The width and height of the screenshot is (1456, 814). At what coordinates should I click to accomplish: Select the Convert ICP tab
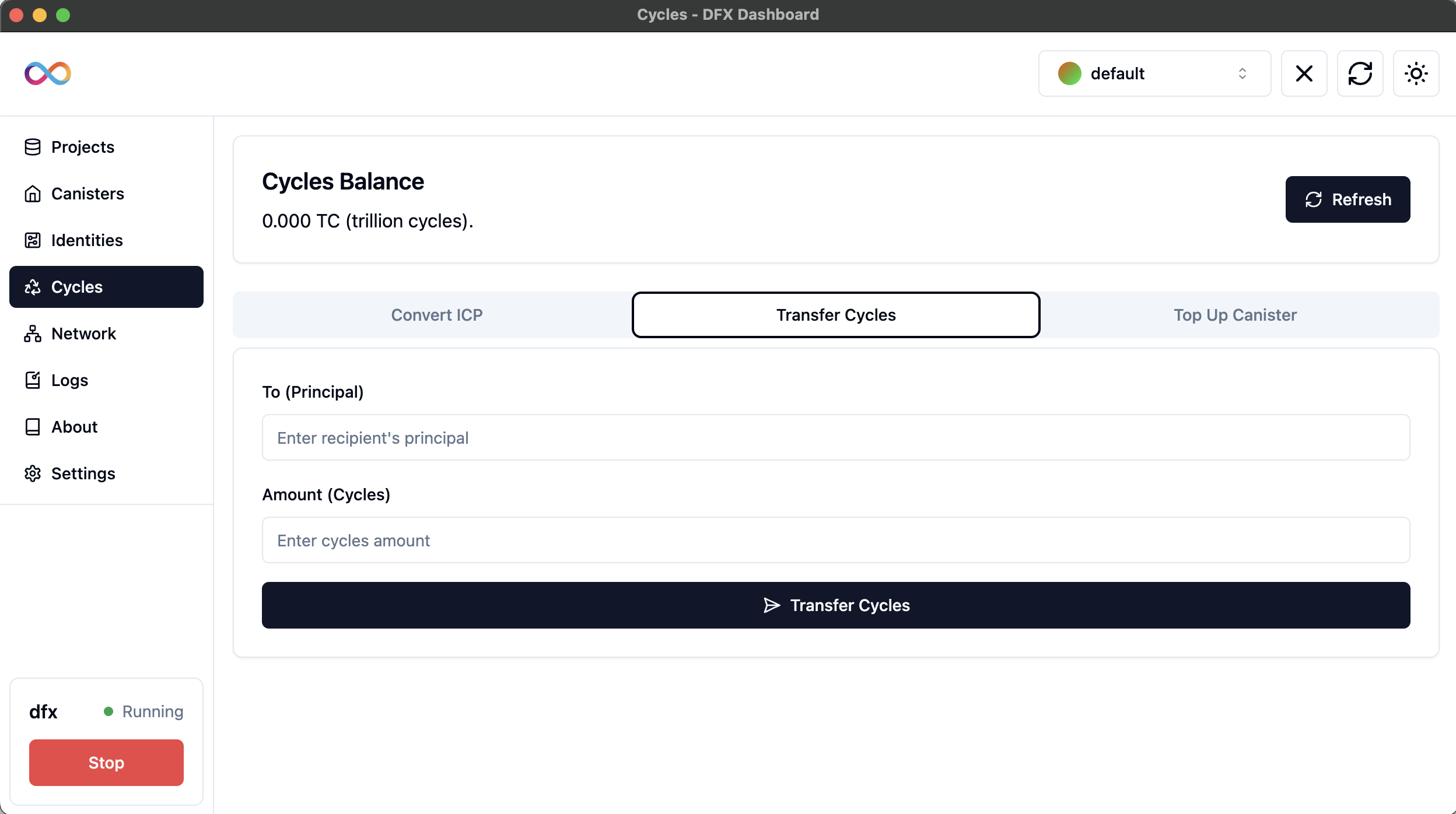click(x=436, y=315)
